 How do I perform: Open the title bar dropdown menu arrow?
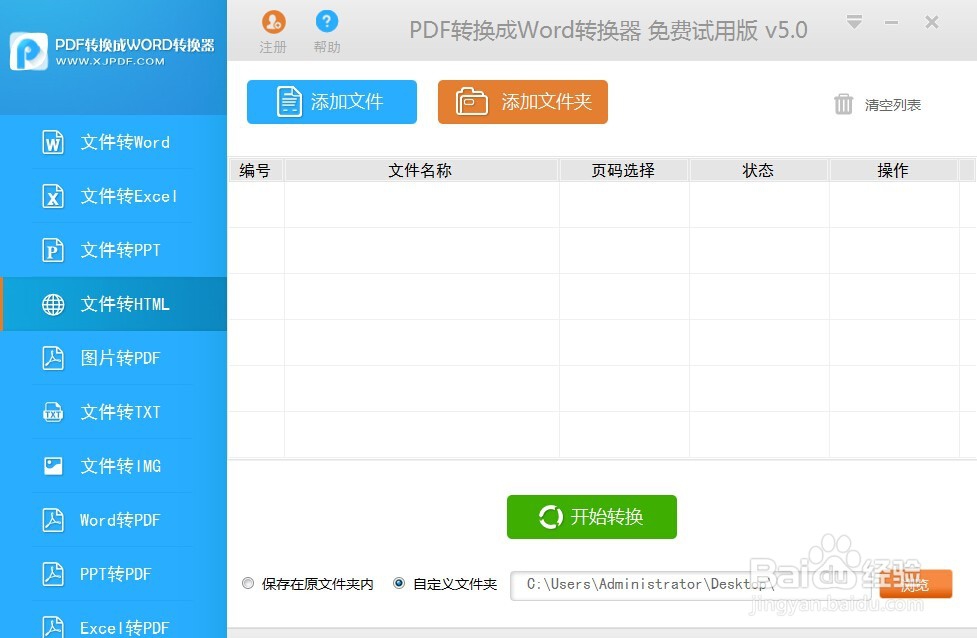(854, 22)
